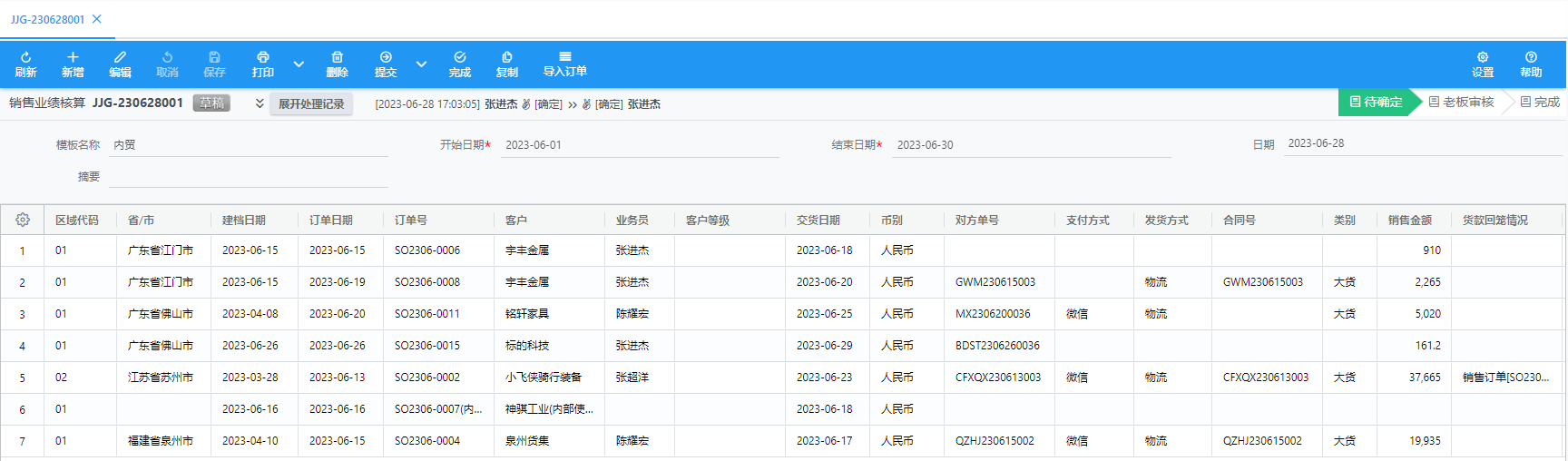Expand the double-chevron next to 草稿

coord(260,103)
